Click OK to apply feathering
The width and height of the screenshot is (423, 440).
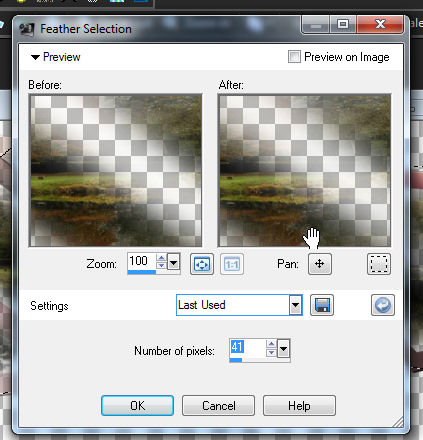[137, 406]
